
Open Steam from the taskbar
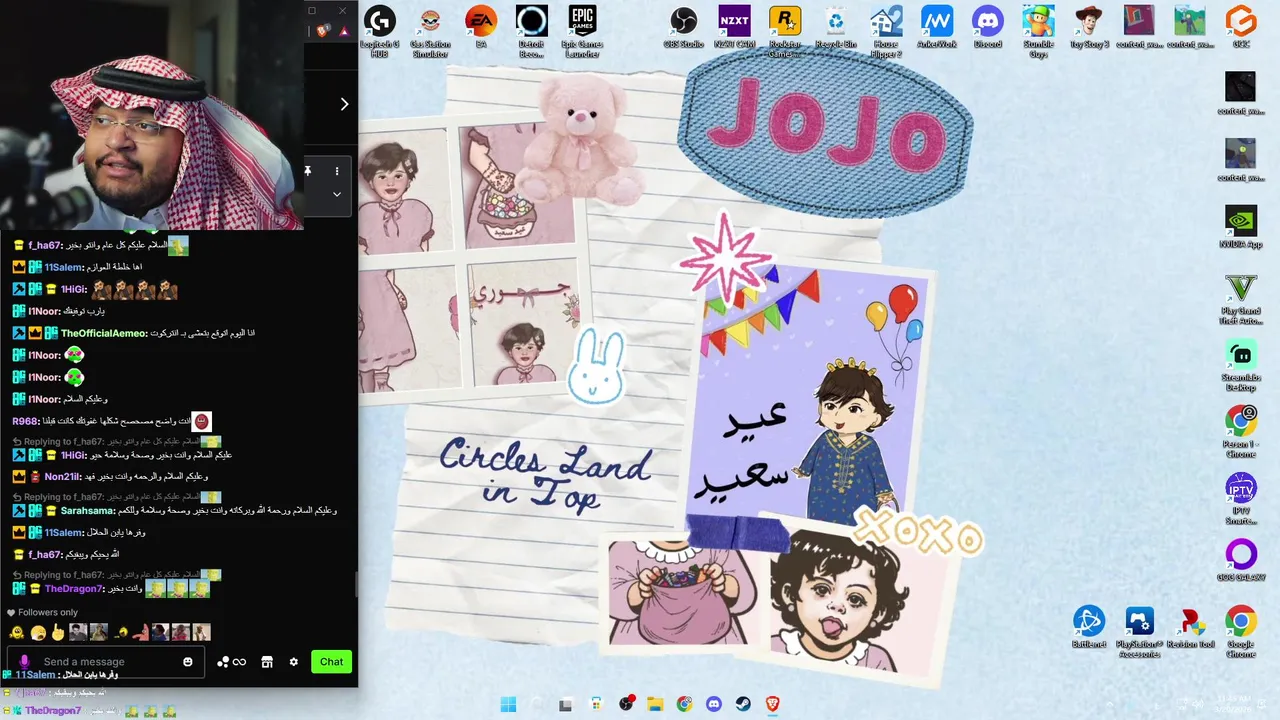pos(743,704)
